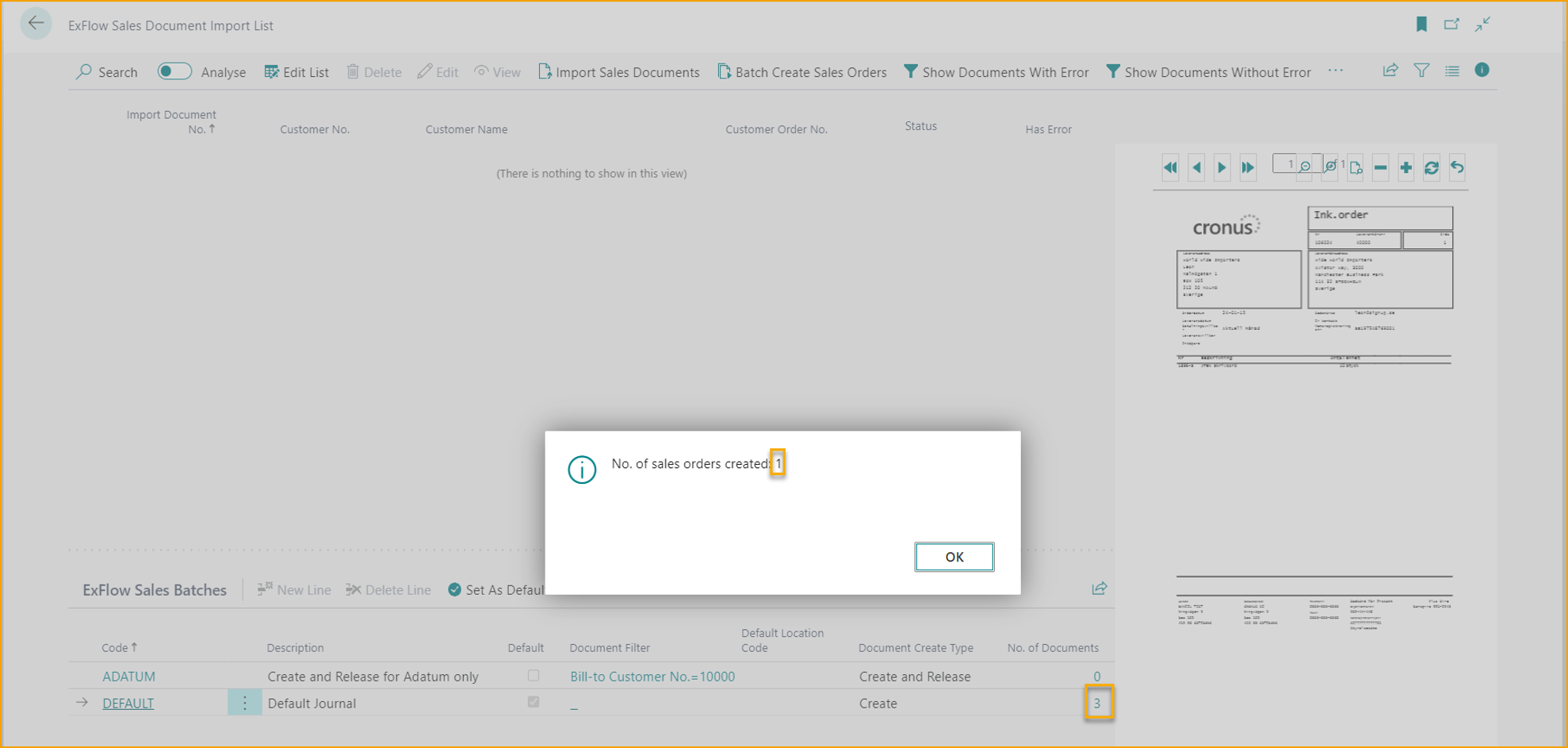Click the bookmark icon in the page header

coord(1421,25)
